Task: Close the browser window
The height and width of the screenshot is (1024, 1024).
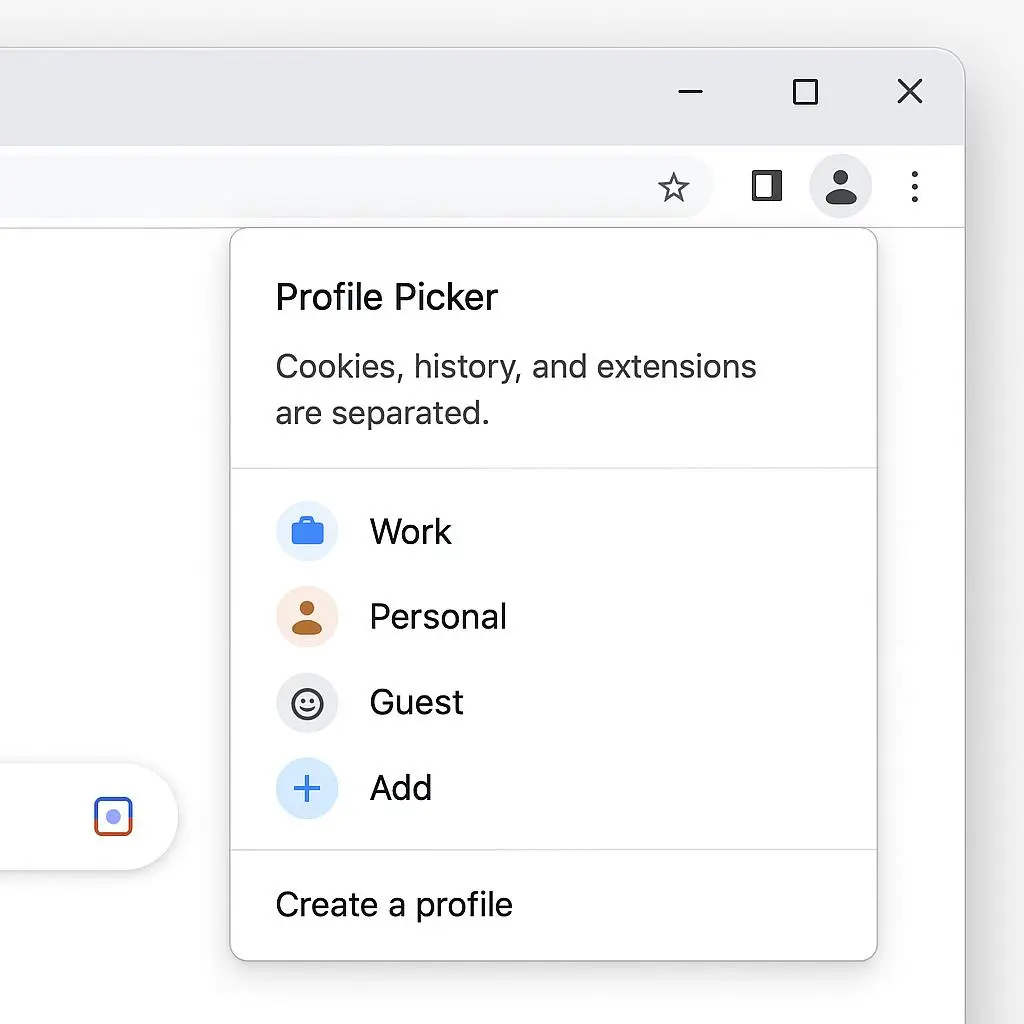Action: 910,91
